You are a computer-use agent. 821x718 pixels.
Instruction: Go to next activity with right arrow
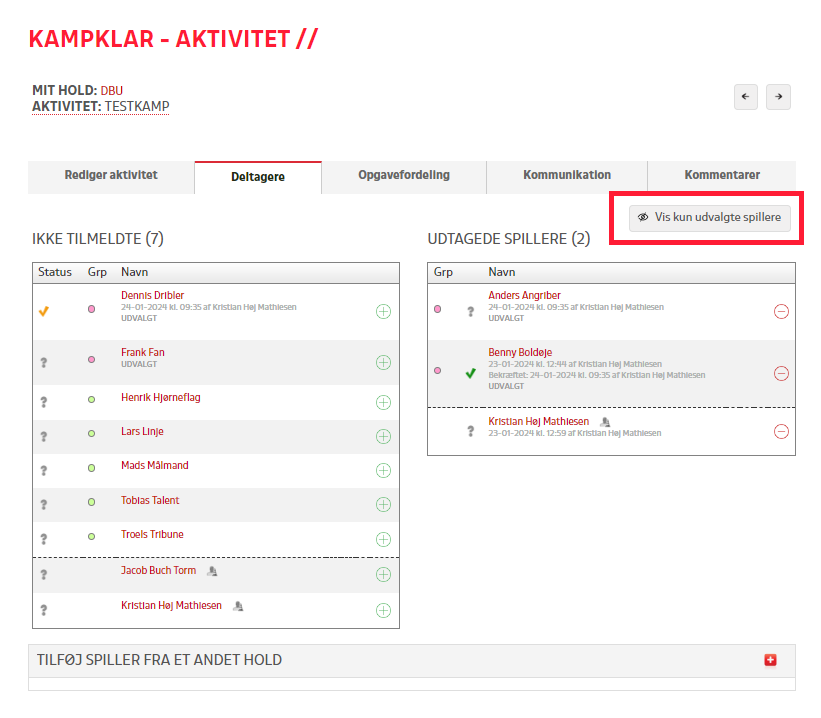pyautogui.click(x=778, y=97)
